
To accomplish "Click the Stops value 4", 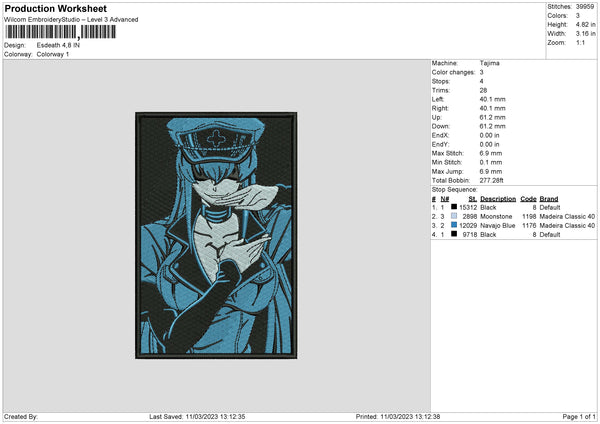I will click(x=481, y=82).
